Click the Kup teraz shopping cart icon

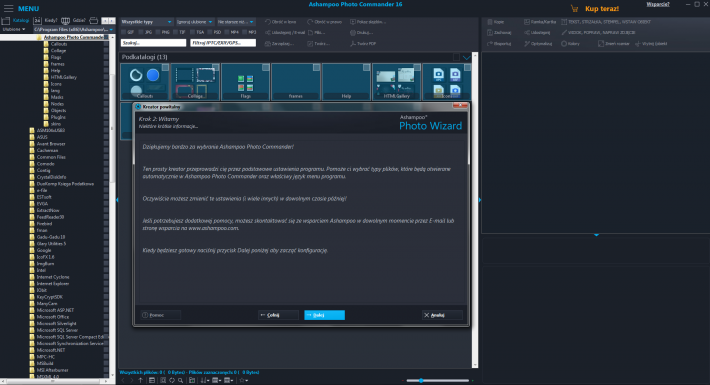coord(574,9)
